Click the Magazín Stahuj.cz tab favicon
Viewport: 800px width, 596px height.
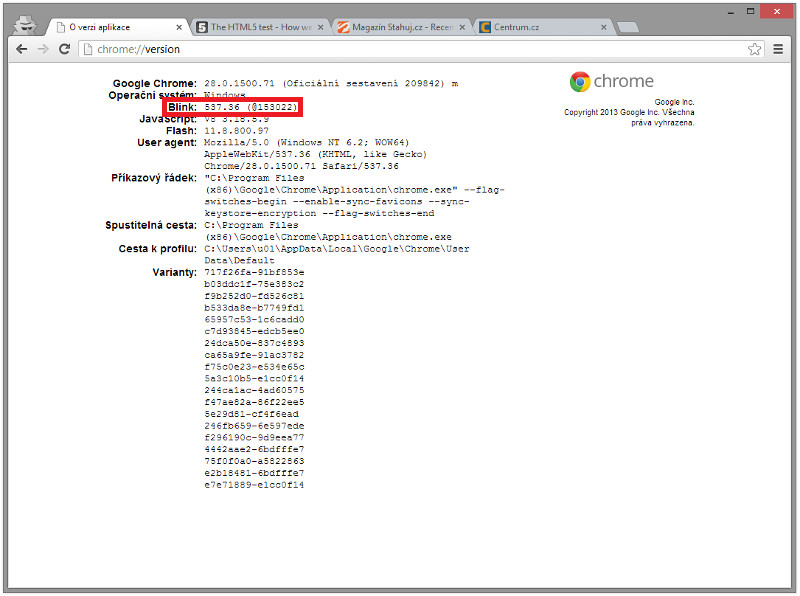click(343, 27)
